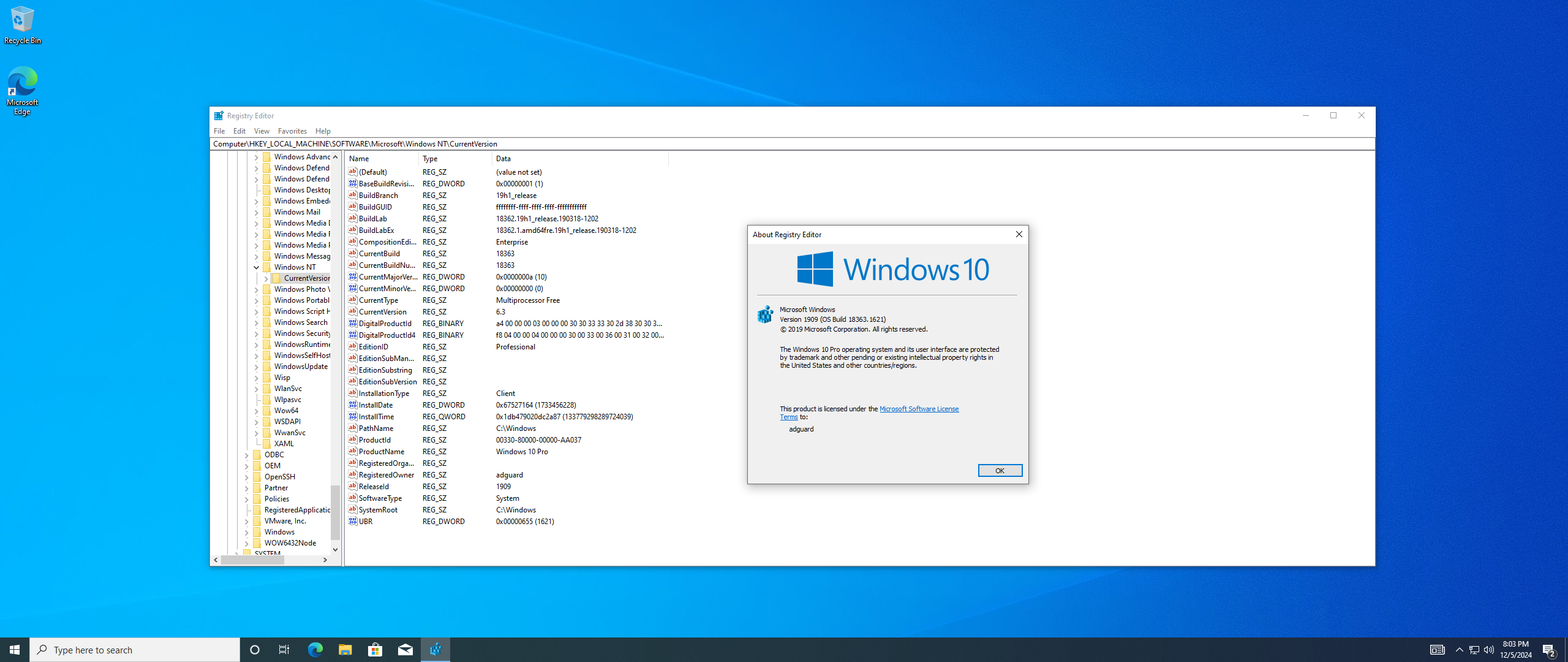Open the View menu
Viewport: 1568px width, 662px height.
[x=262, y=131]
